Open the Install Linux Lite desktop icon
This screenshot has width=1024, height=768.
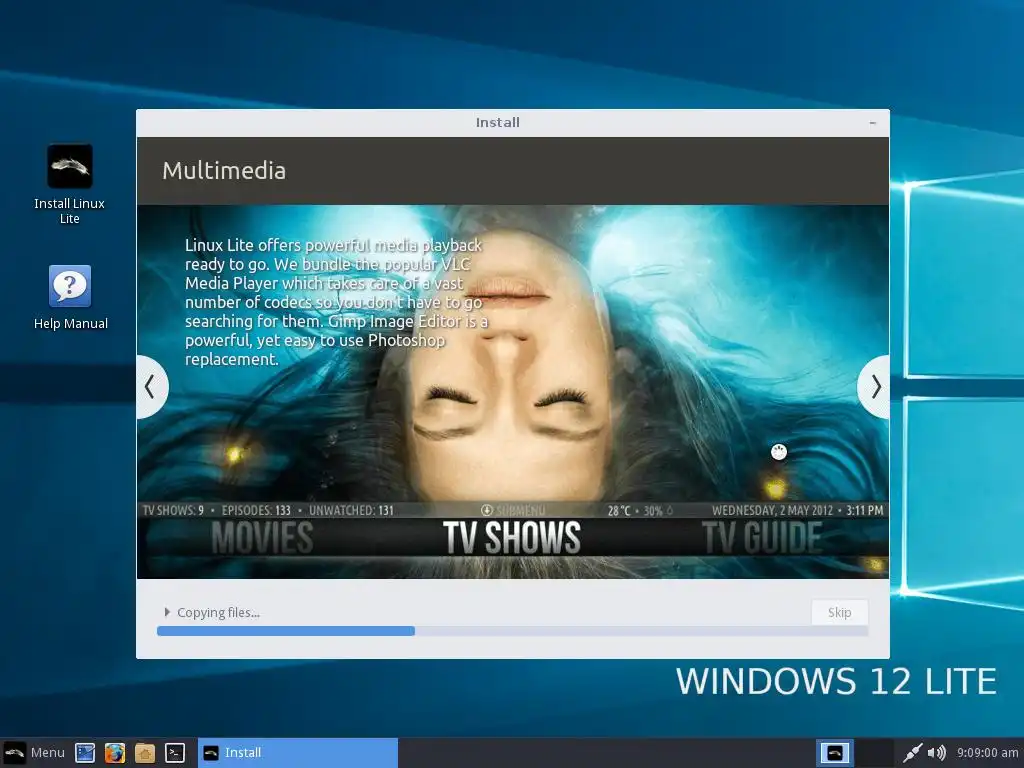69,184
